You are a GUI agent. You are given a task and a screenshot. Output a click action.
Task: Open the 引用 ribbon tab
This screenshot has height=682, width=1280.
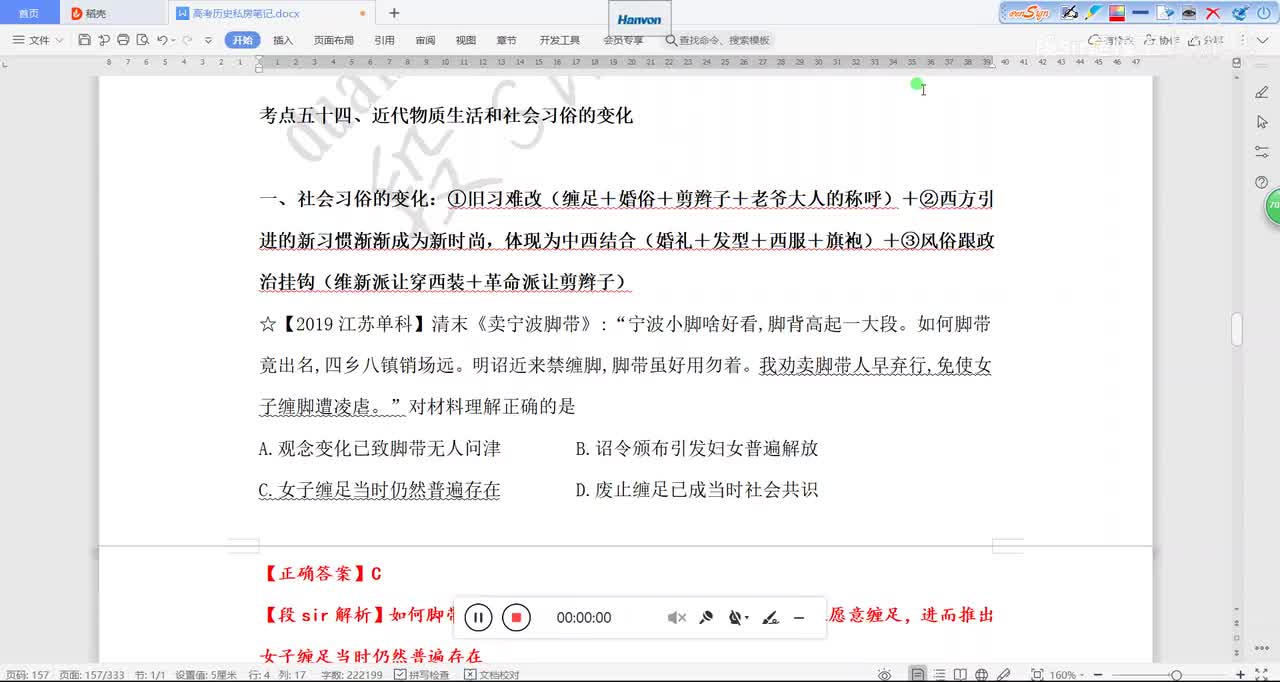[x=384, y=40]
